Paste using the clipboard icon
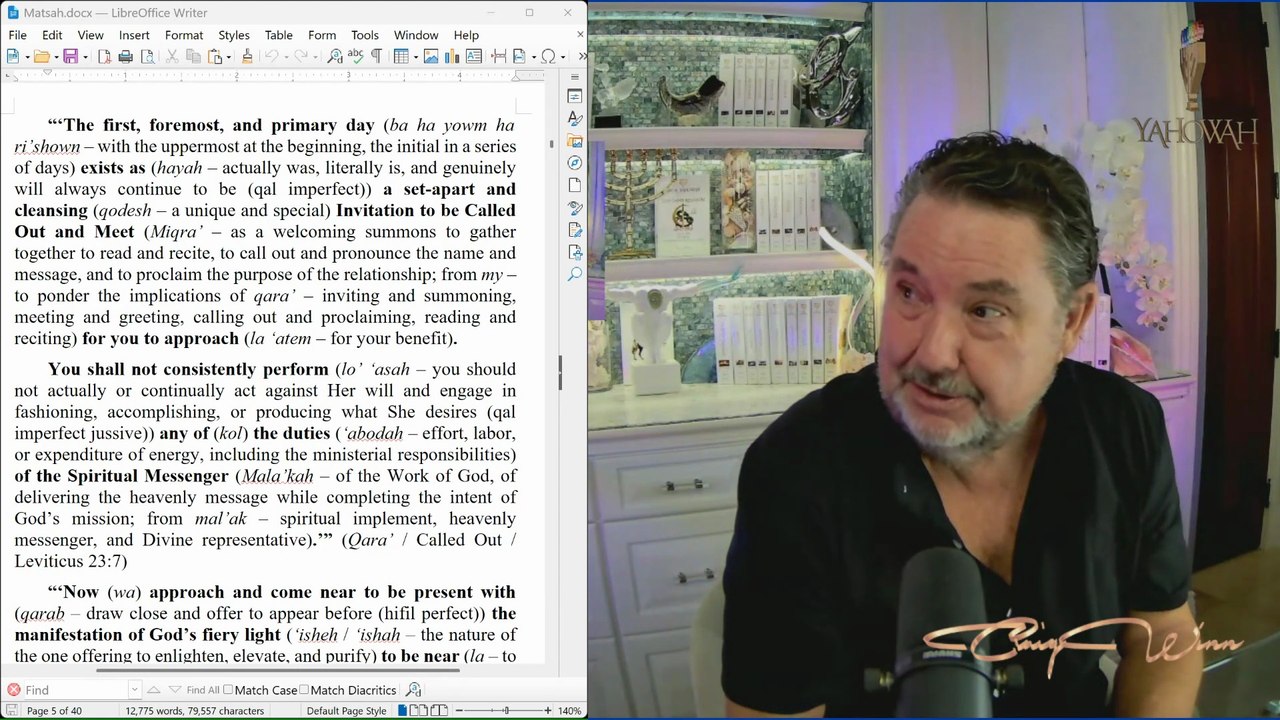Viewport: 1280px width, 720px height. [x=214, y=56]
